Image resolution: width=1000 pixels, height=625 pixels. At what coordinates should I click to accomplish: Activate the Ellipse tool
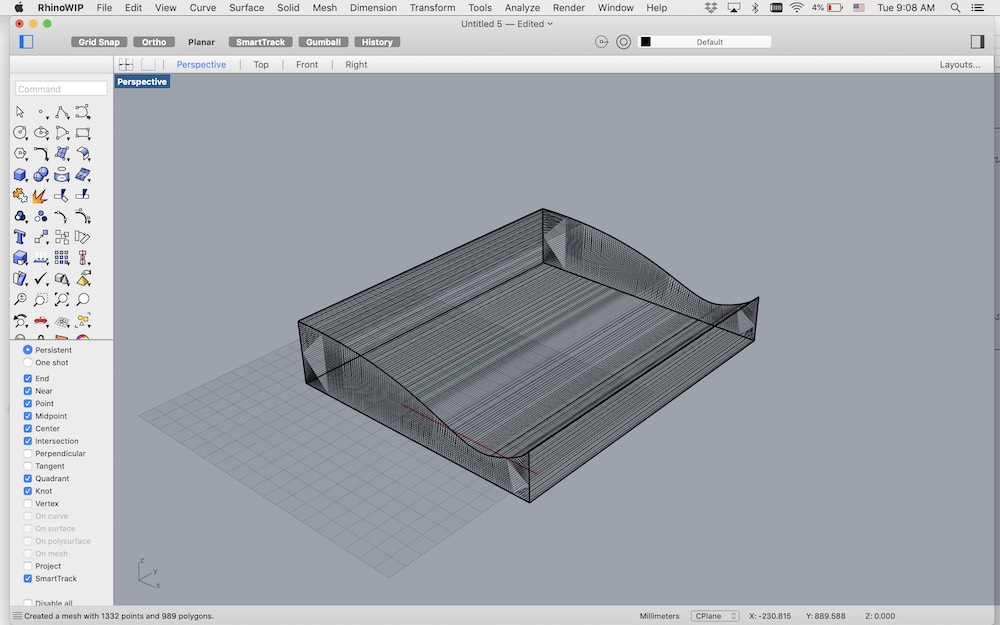tap(41, 133)
